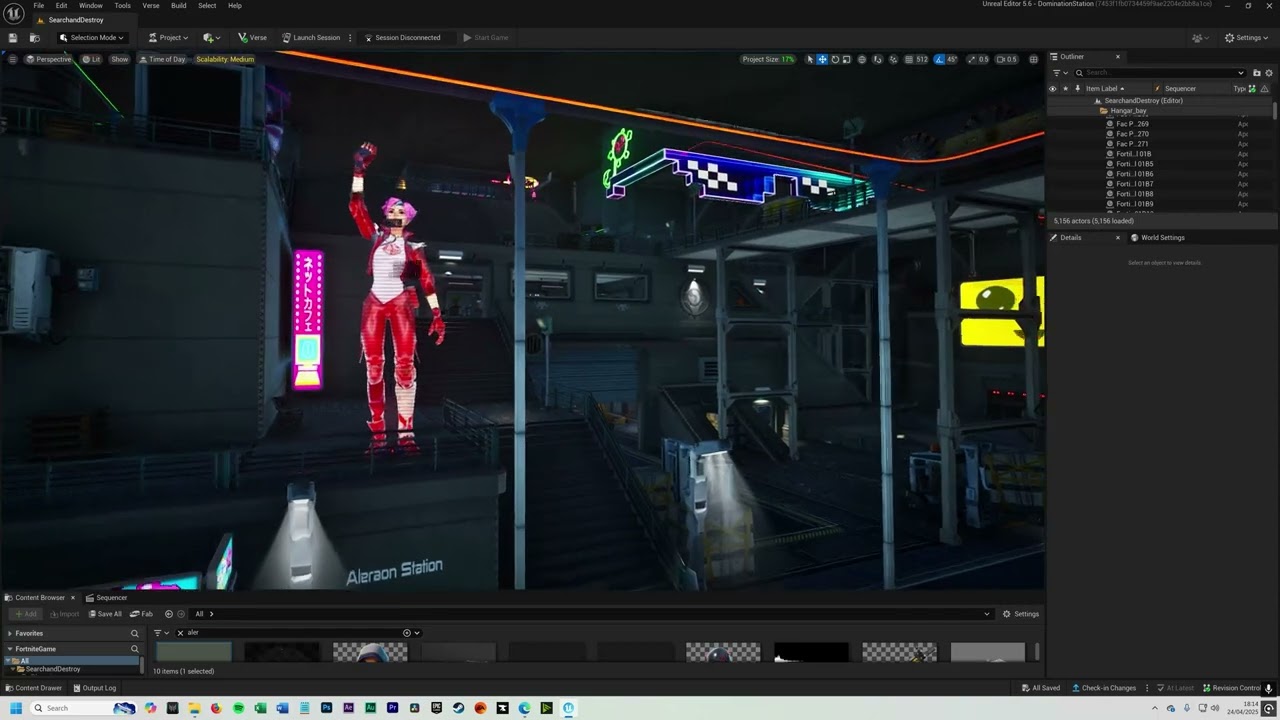
Task: Select the Fac P...270 actor row
Action: click(1132, 134)
